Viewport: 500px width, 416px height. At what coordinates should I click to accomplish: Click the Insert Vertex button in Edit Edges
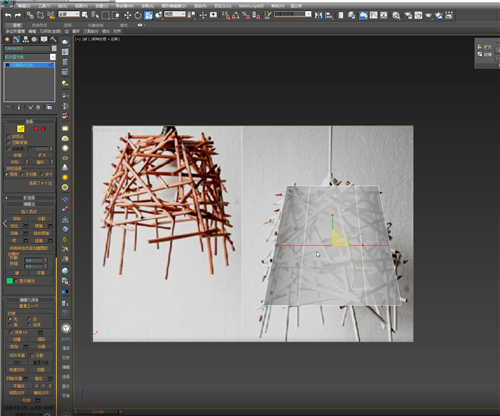pos(29,211)
